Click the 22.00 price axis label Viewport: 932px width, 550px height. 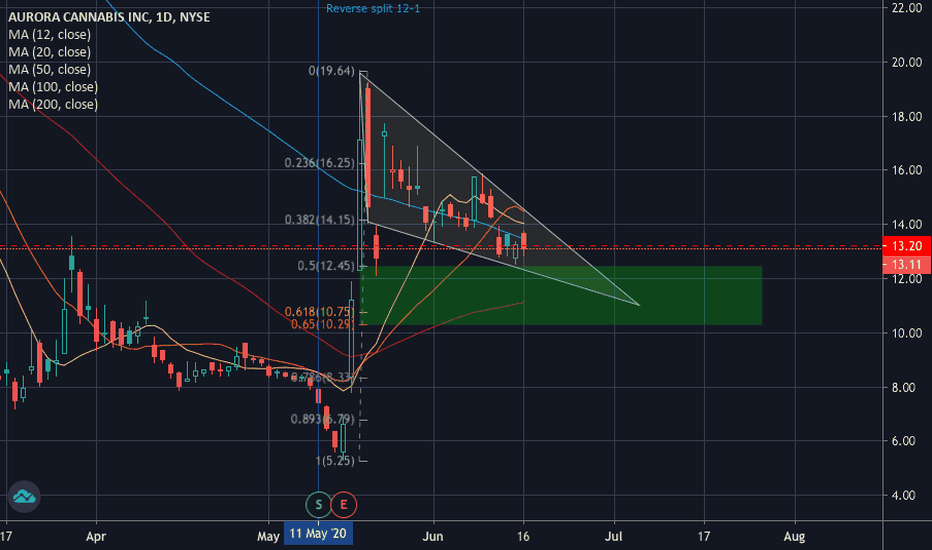(x=907, y=8)
